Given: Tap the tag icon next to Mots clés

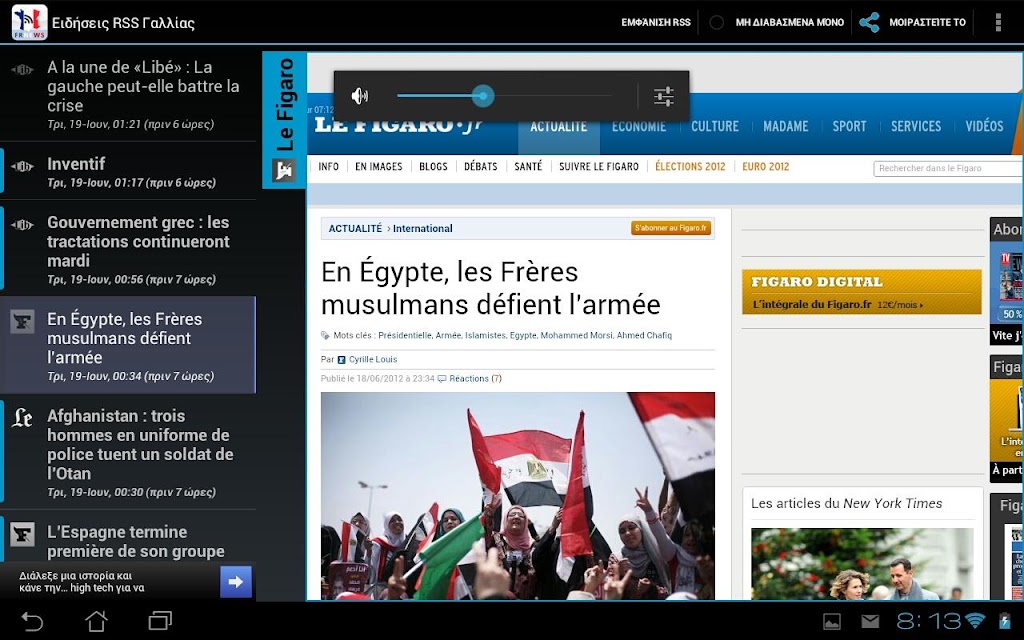Looking at the screenshot, I should 325,336.
